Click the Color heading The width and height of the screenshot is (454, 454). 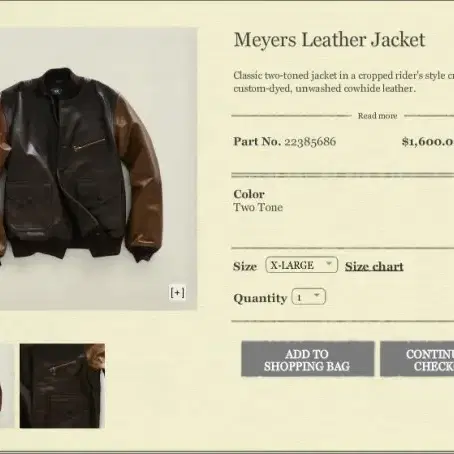(x=249, y=194)
